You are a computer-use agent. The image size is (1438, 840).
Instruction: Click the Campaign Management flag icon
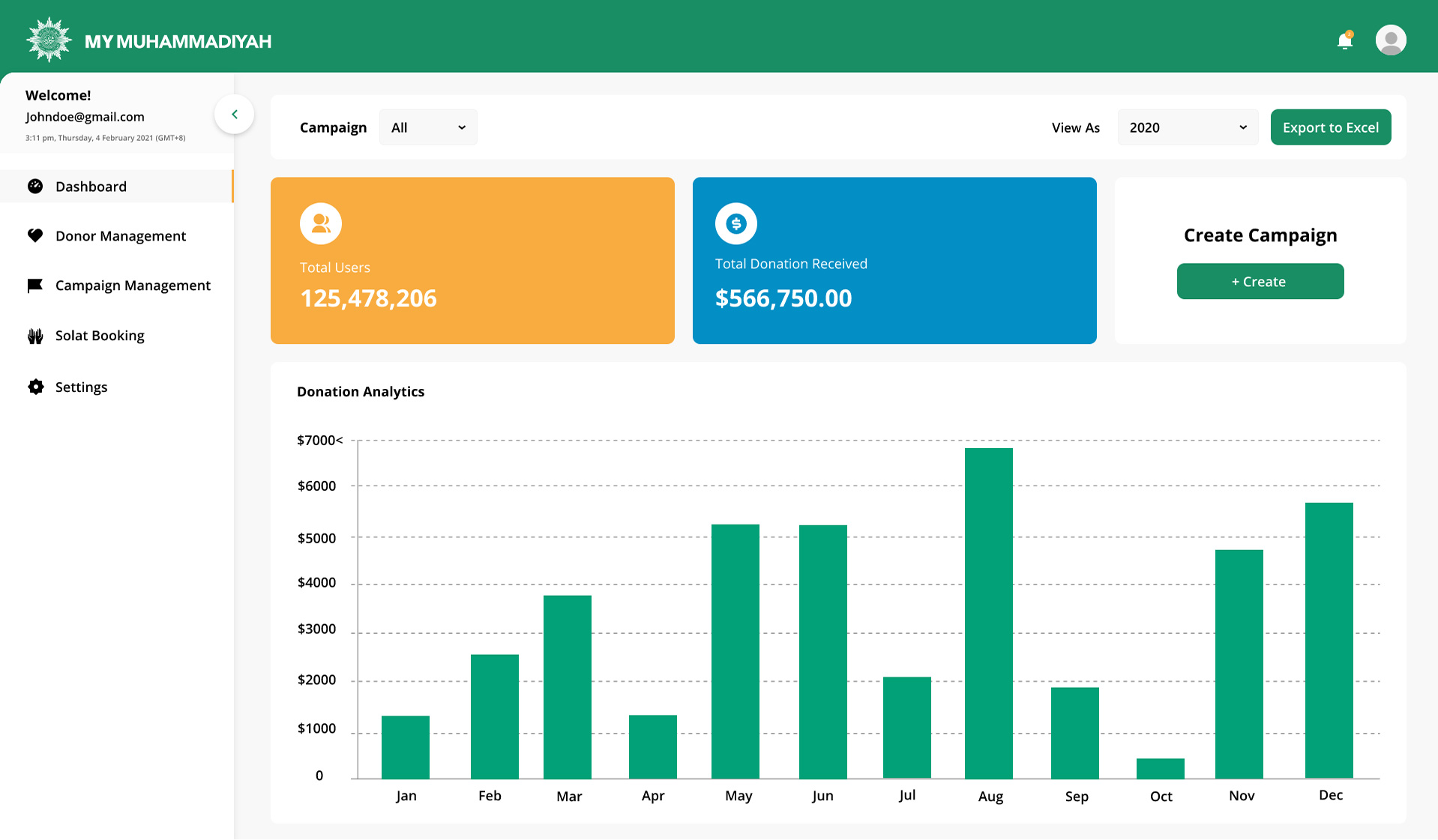click(x=35, y=285)
